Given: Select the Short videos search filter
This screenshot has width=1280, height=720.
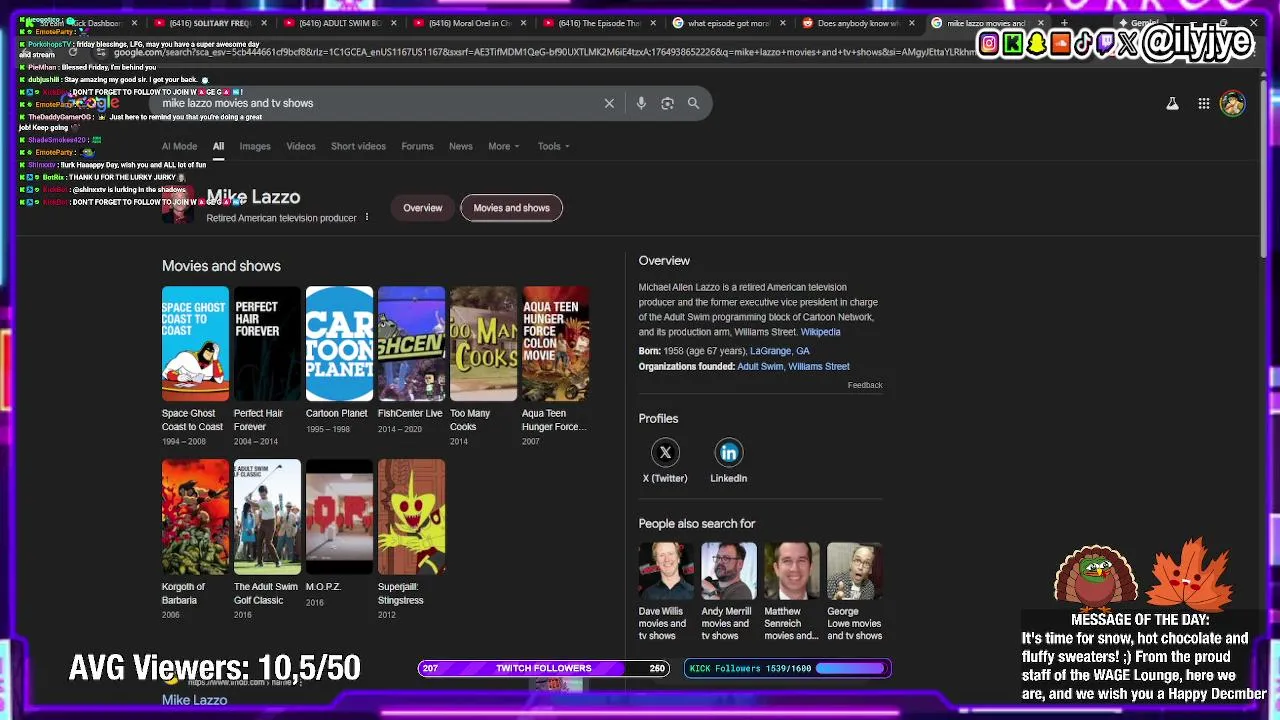Looking at the screenshot, I should click(x=358, y=146).
